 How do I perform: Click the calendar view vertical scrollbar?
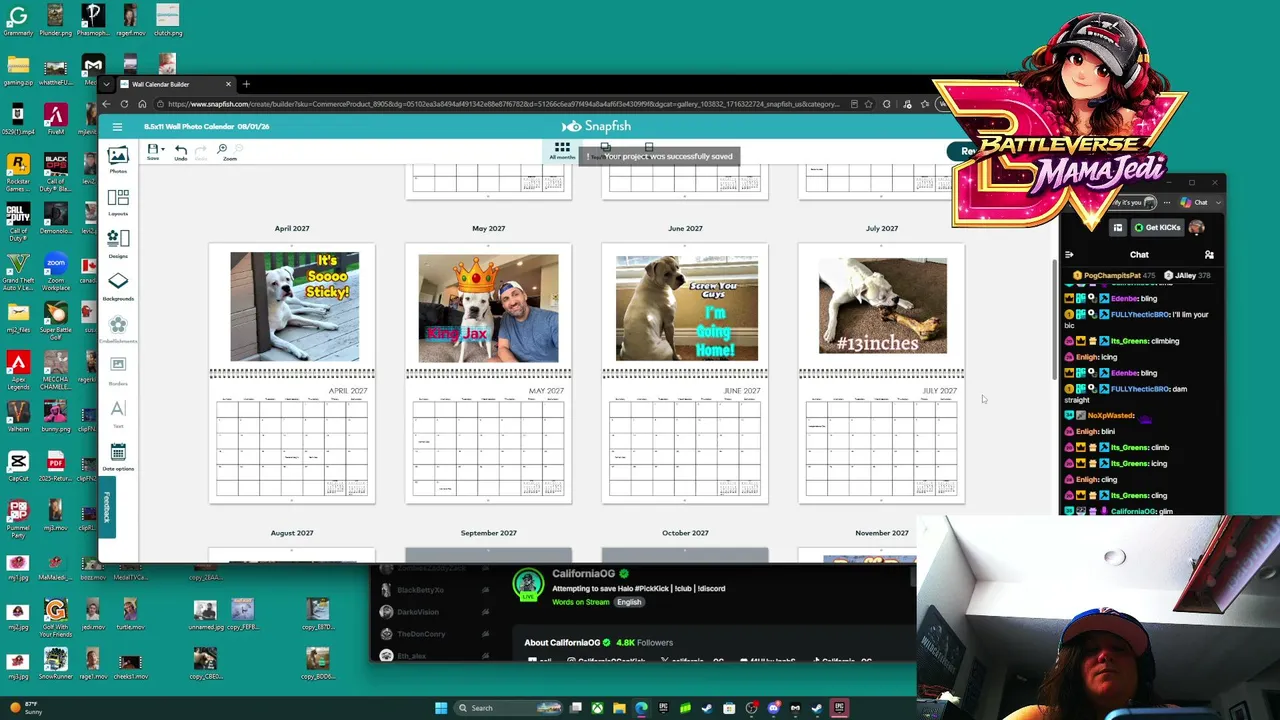tap(1053, 320)
